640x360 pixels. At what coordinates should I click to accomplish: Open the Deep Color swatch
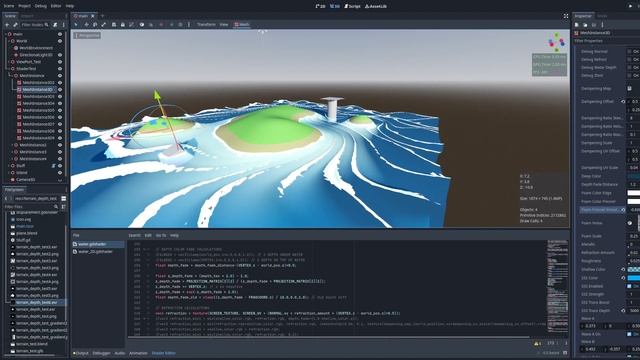coord(633,176)
